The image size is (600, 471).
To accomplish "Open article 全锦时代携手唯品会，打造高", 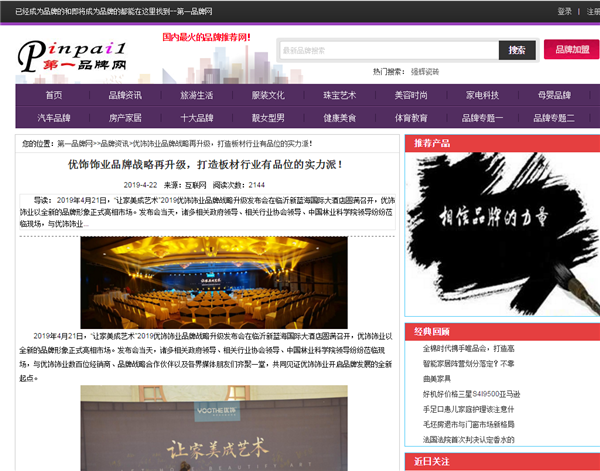I will point(468,349).
